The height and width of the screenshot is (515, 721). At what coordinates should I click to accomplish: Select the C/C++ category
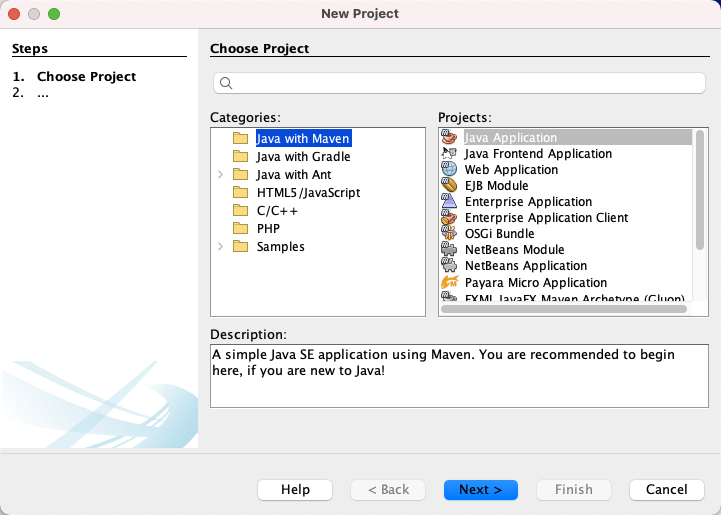[277, 211]
